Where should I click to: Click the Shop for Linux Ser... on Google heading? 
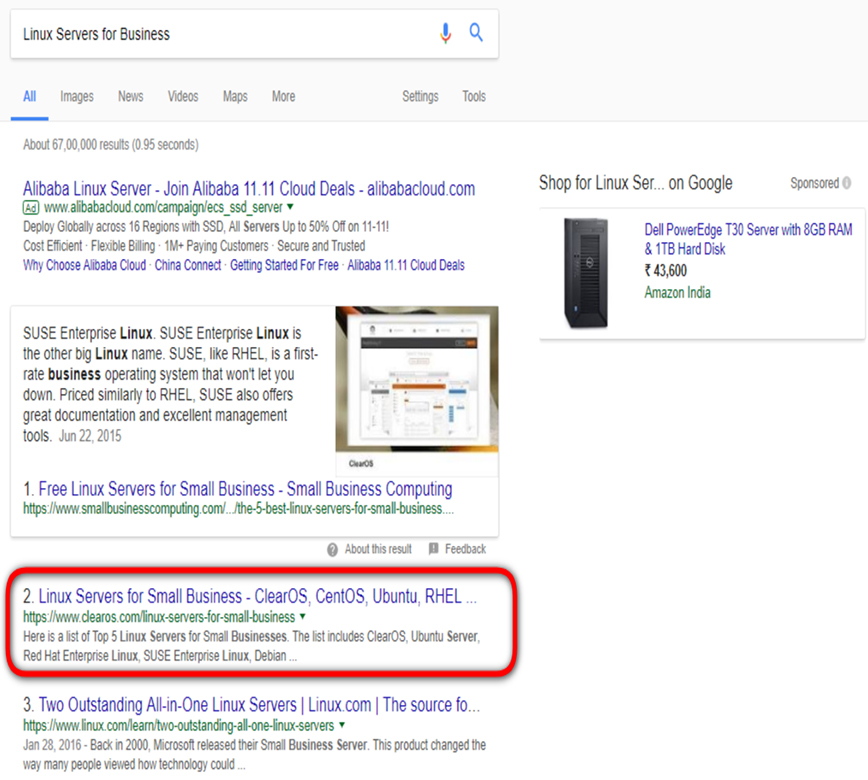pyautogui.click(x=636, y=183)
